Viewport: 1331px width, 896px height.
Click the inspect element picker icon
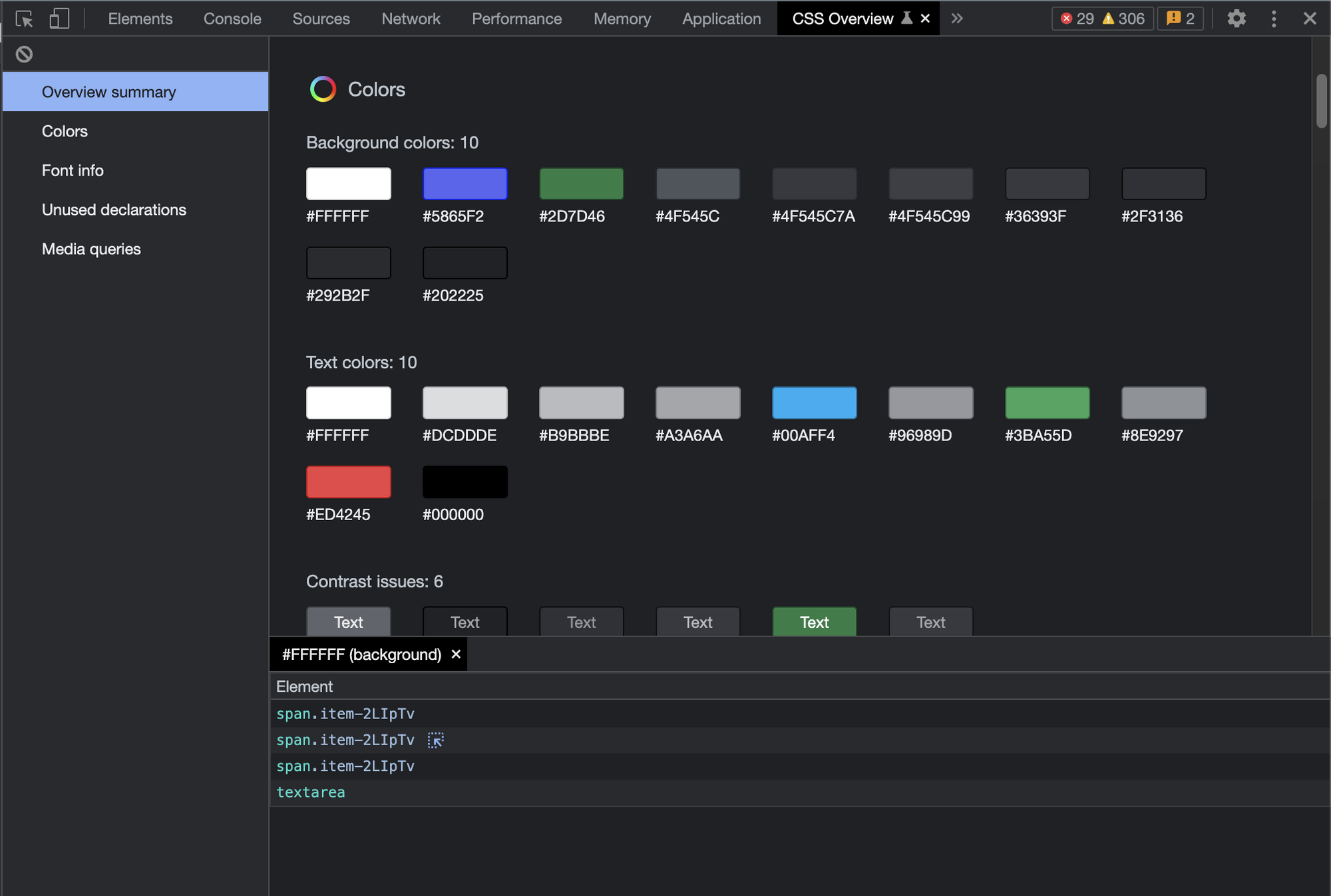point(24,19)
